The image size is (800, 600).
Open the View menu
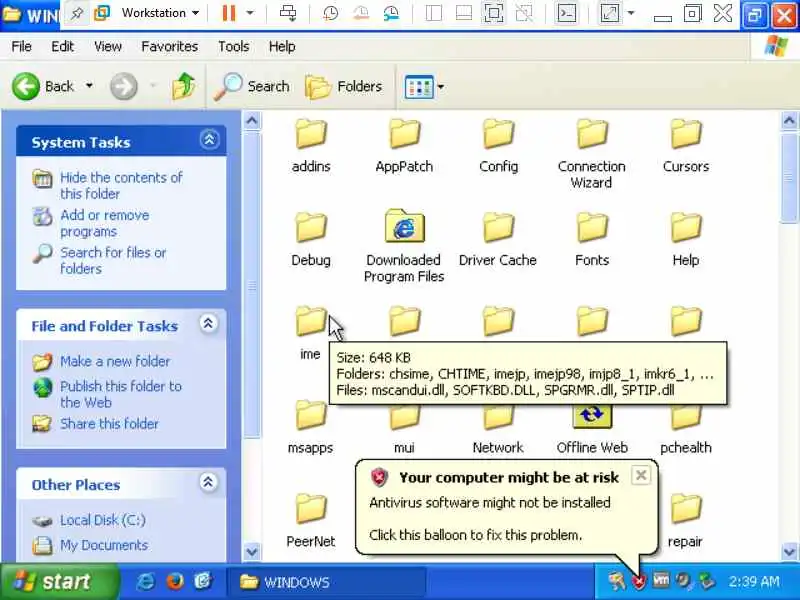(108, 46)
